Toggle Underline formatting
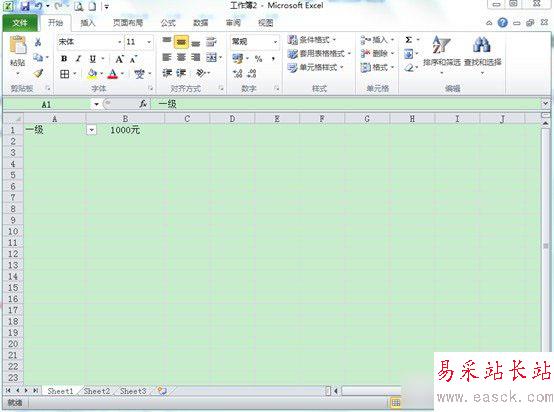 tap(92, 59)
